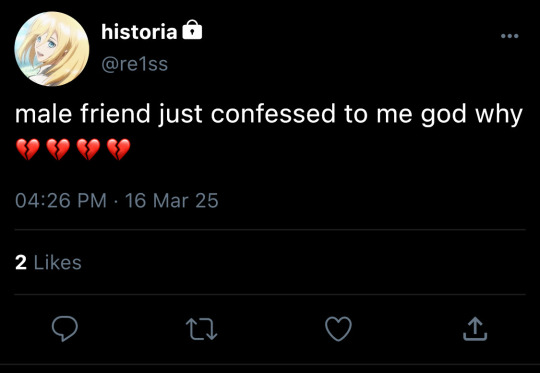This screenshot has width=540, height=373.
Task: Open the share upload arrow icon
Action: click(x=475, y=329)
